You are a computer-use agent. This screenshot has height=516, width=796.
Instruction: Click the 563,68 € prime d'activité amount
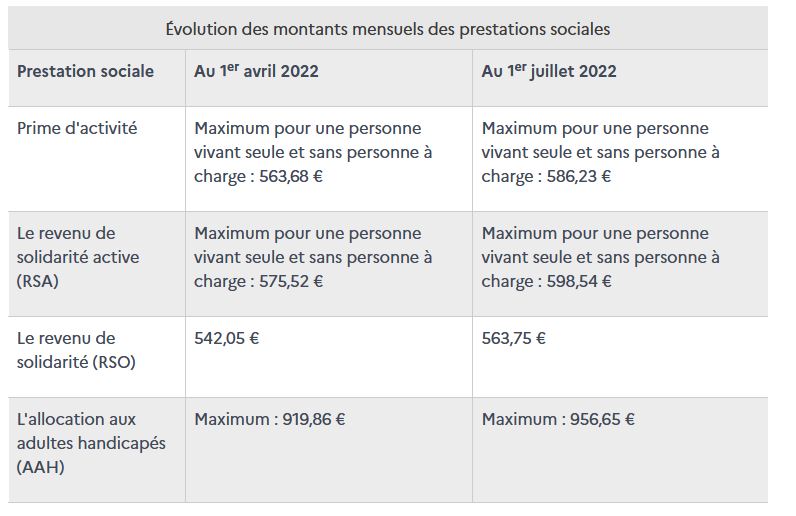[x=291, y=176]
